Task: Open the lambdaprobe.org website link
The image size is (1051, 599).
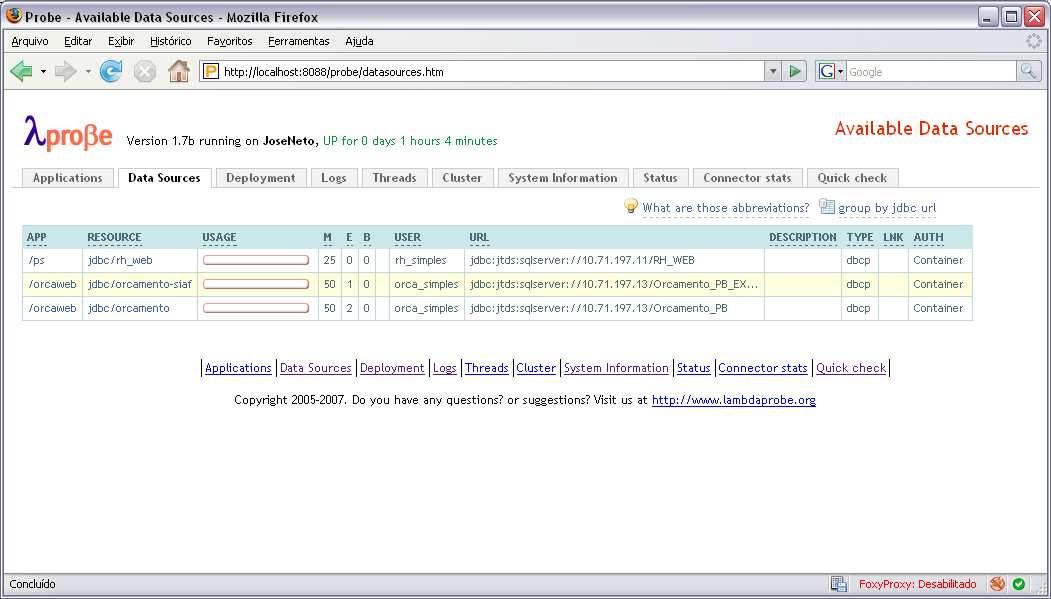Action: tap(733, 400)
